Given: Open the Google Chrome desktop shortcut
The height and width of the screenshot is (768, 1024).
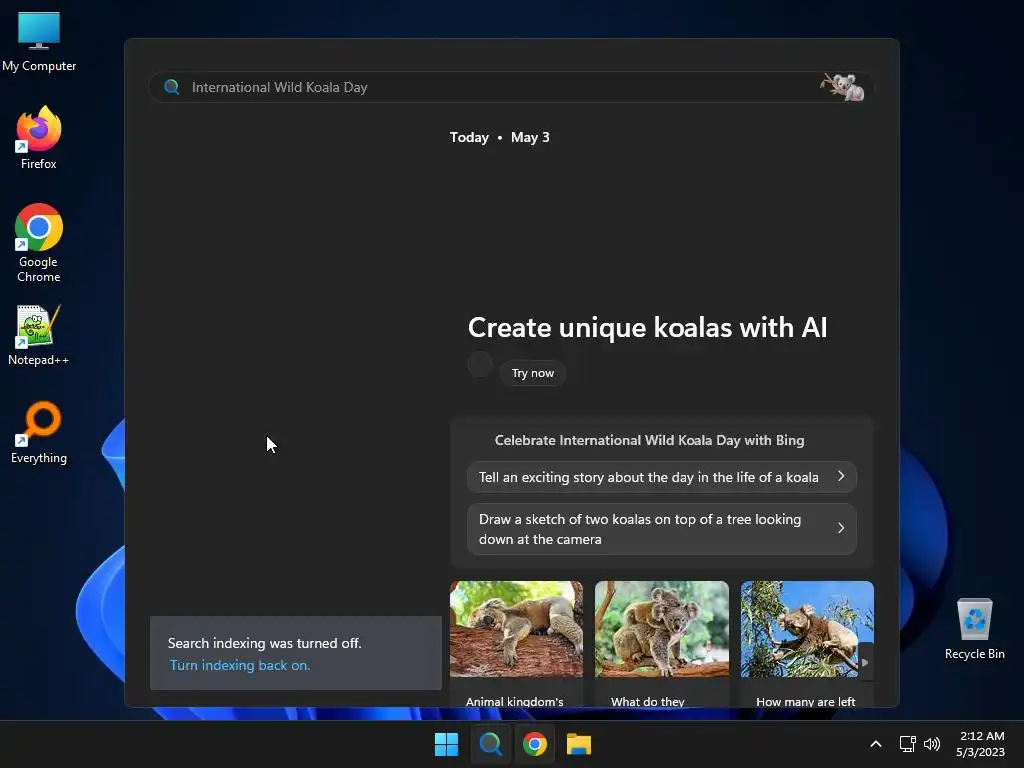Looking at the screenshot, I should [x=39, y=243].
